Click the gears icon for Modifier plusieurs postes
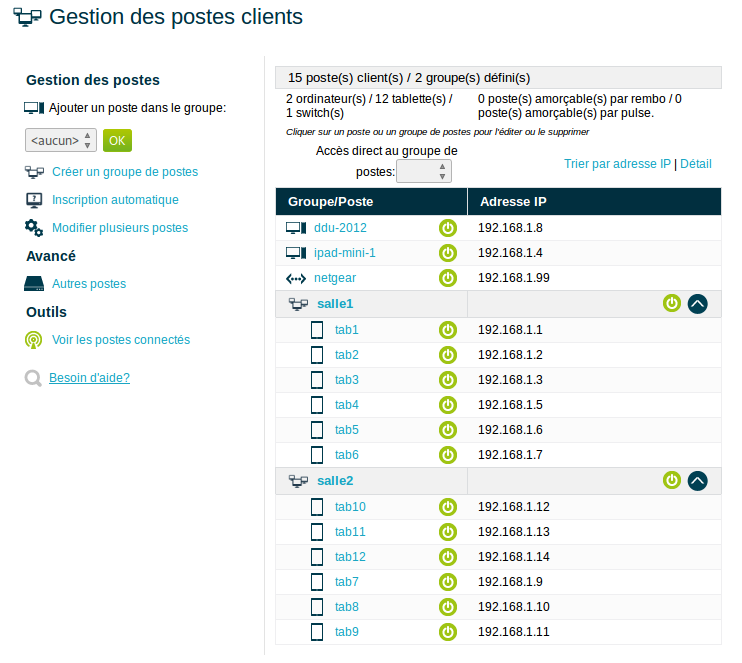742x663 pixels. tap(34, 228)
